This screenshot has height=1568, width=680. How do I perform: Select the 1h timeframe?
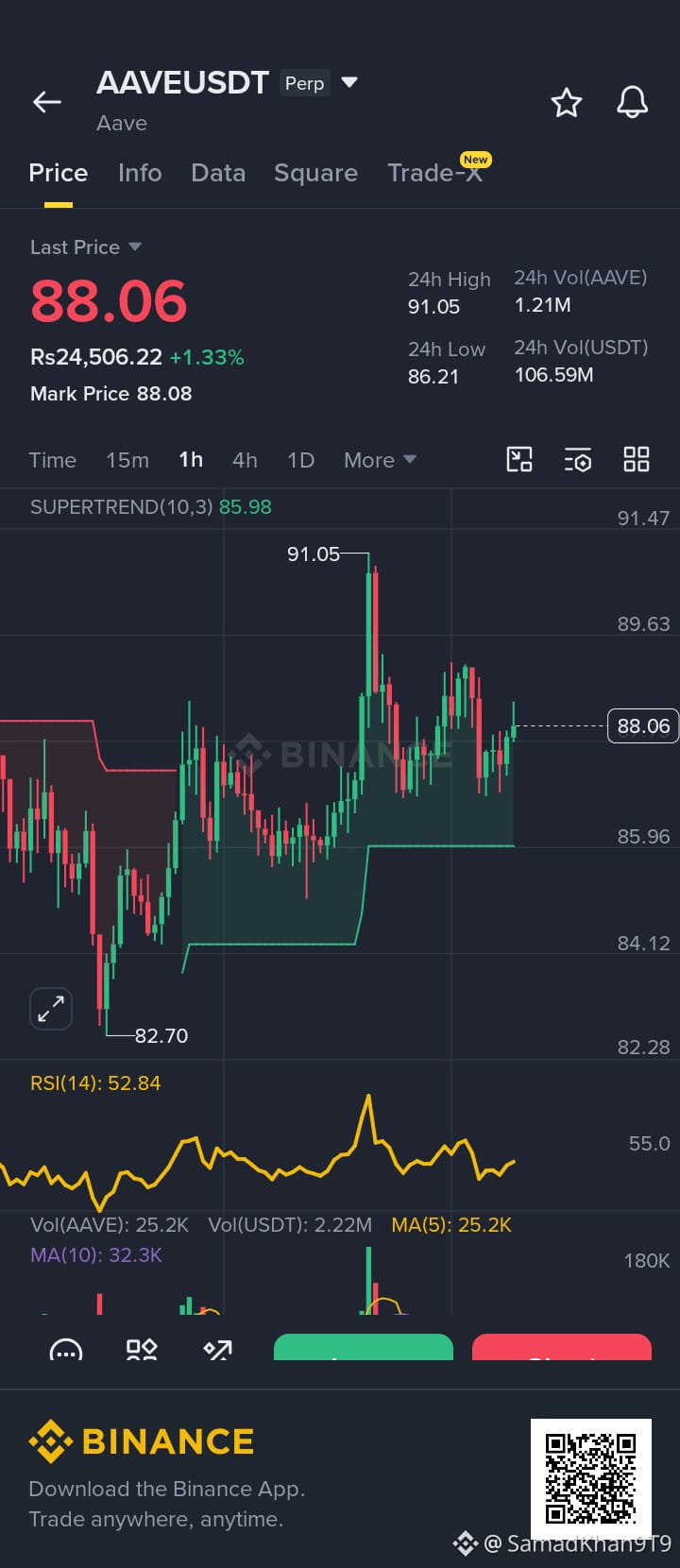coord(191,460)
